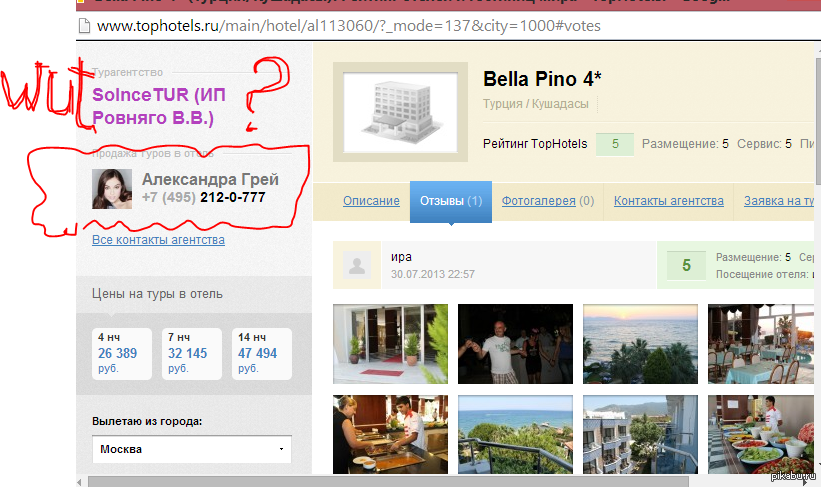
Task: Select the 4 нч price 26 389 руб.
Action: [122, 353]
